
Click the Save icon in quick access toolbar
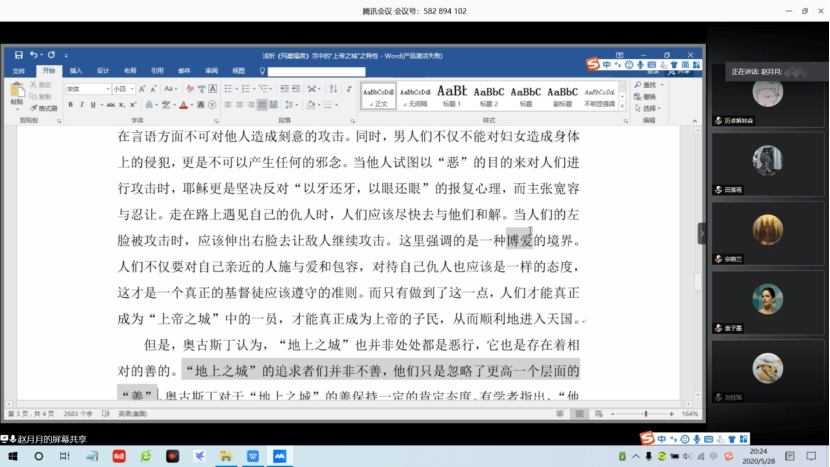[x=19, y=55]
